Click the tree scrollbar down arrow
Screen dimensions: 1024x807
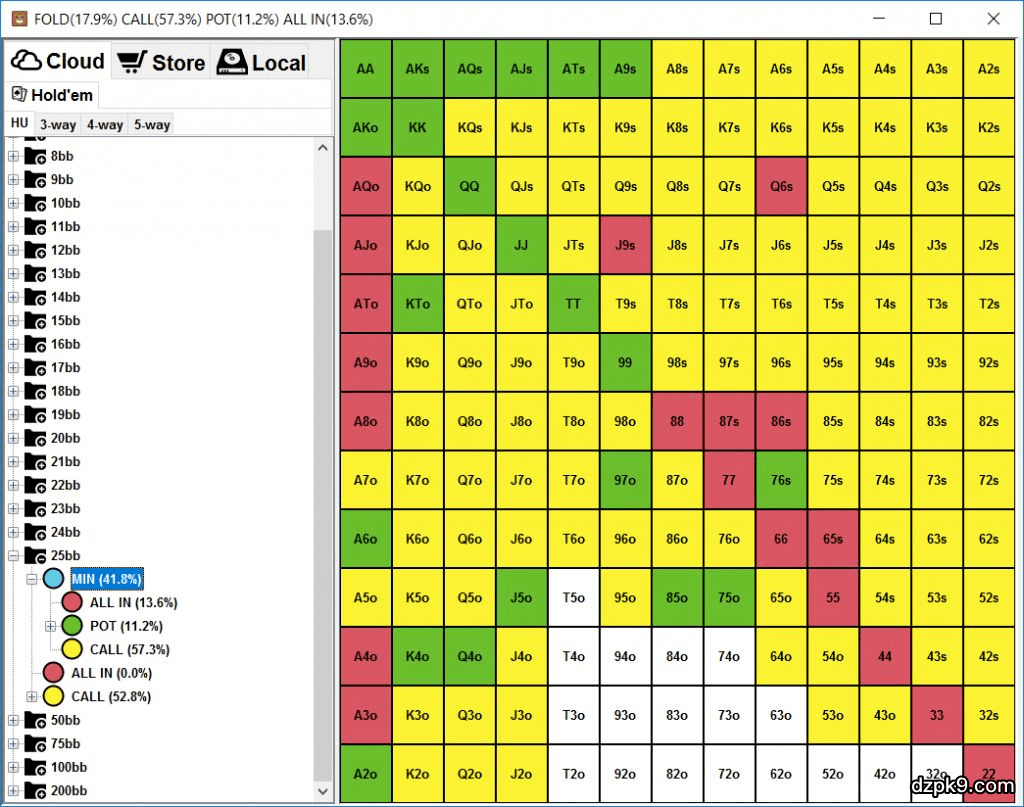pos(323,791)
